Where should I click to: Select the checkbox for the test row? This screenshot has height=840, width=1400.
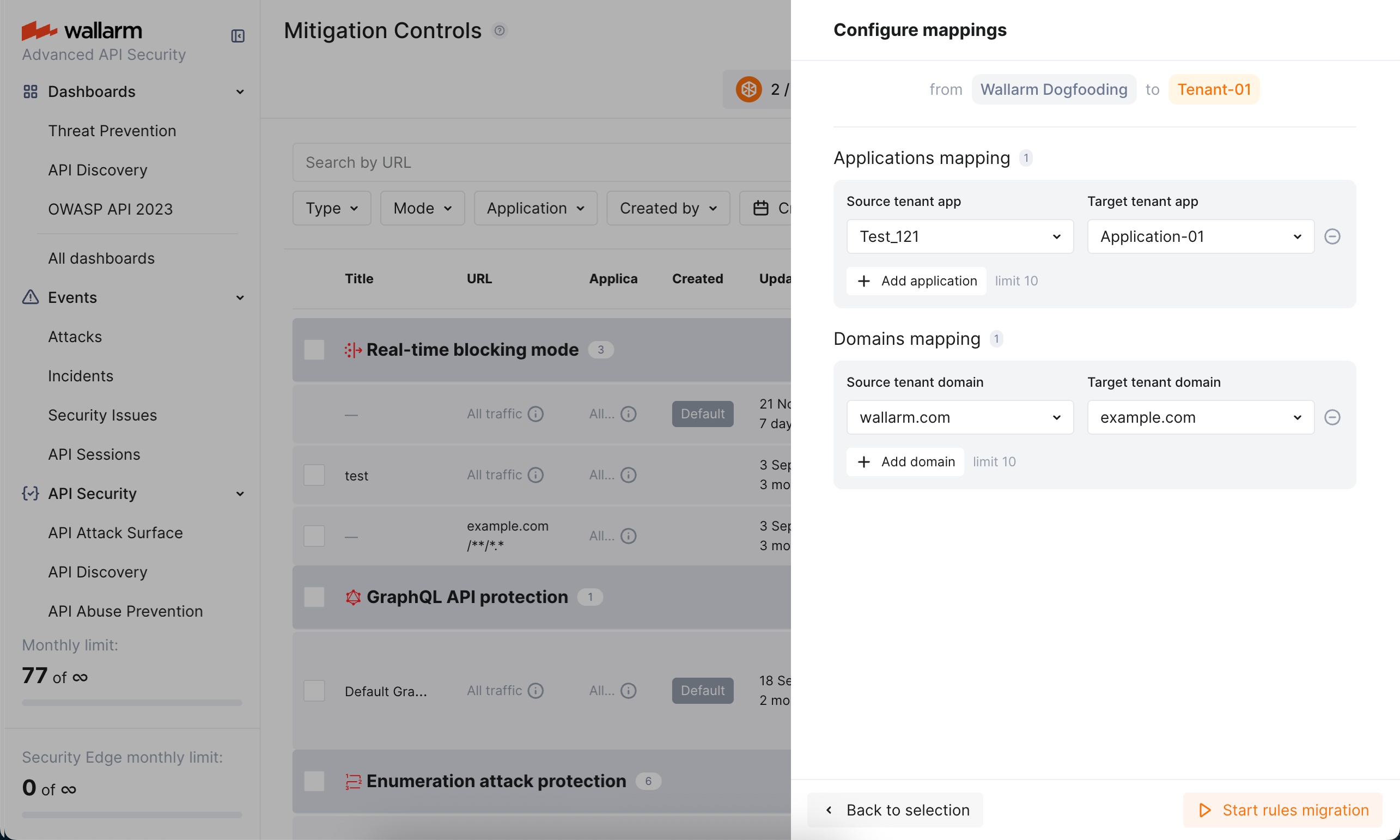point(314,475)
